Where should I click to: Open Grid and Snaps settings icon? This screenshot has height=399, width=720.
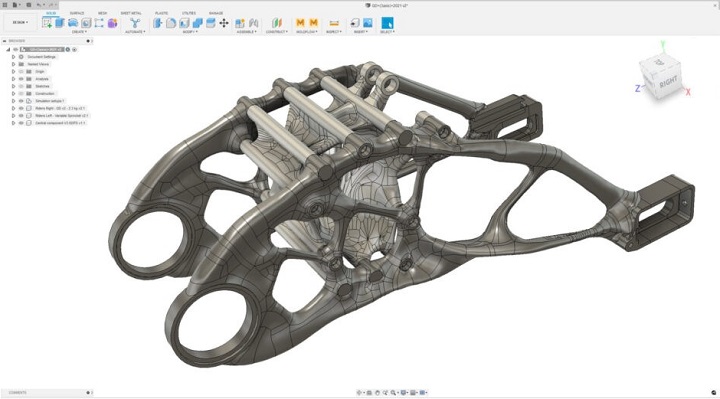point(413,393)
